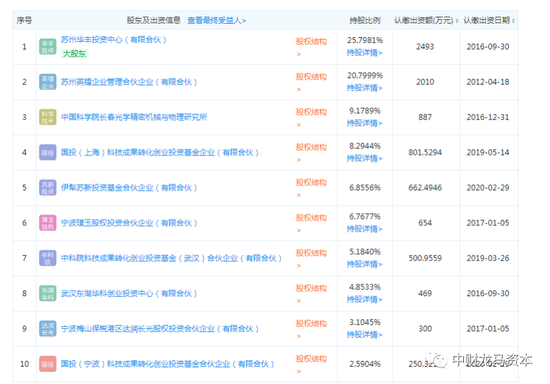View 股权结构 for 中科院(武汉) row

pyautogui.click(x=311, y=253)
